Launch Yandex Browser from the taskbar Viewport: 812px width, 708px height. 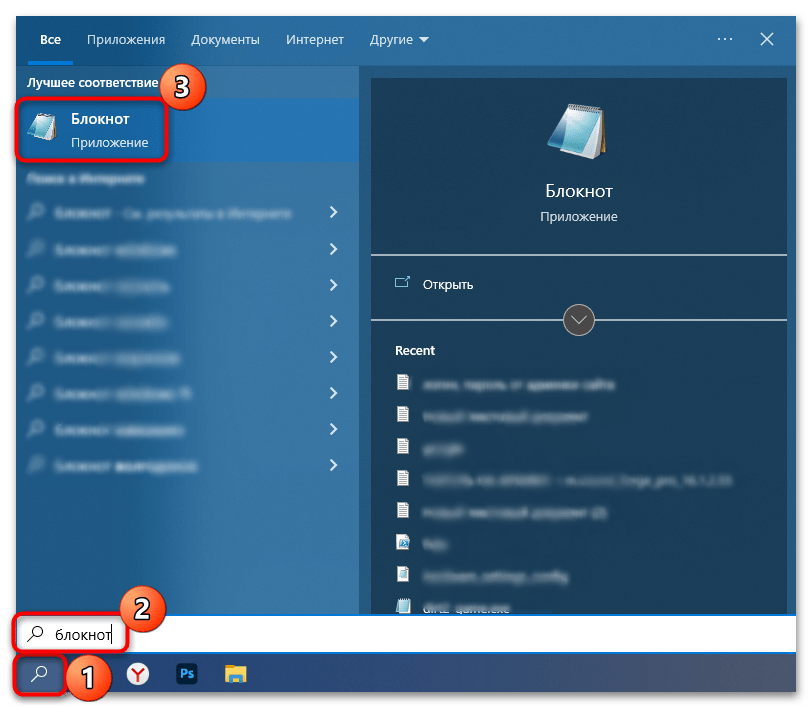[137, 675]
